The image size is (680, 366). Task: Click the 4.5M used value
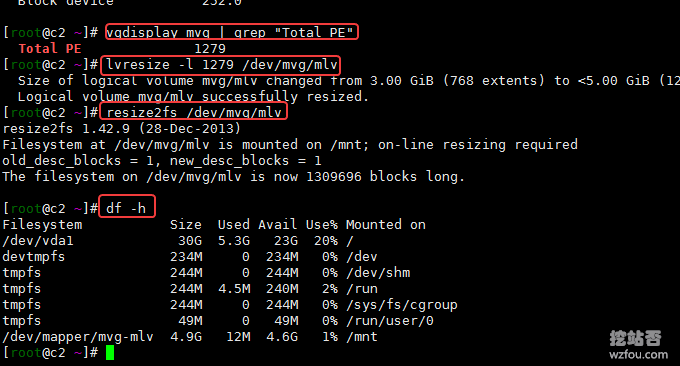point(234,289)
